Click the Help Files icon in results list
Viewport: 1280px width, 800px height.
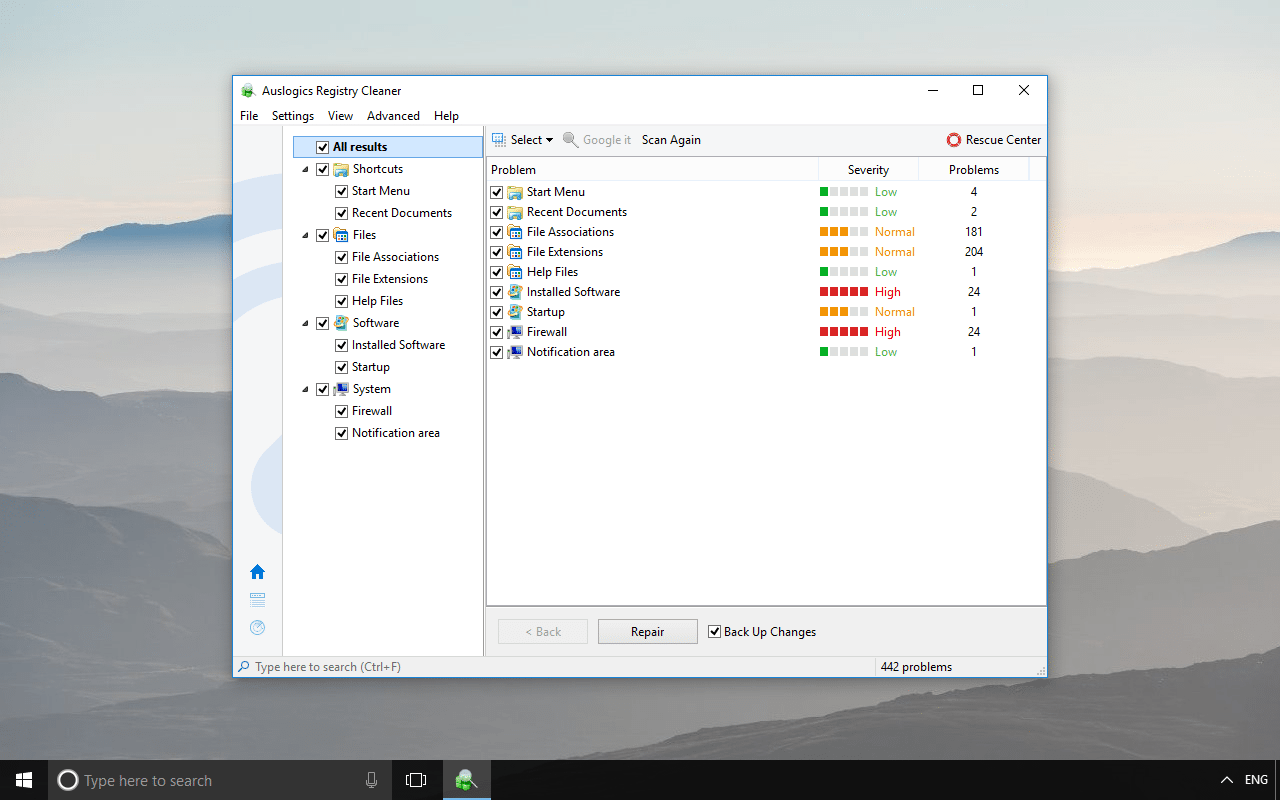(515, 272)
